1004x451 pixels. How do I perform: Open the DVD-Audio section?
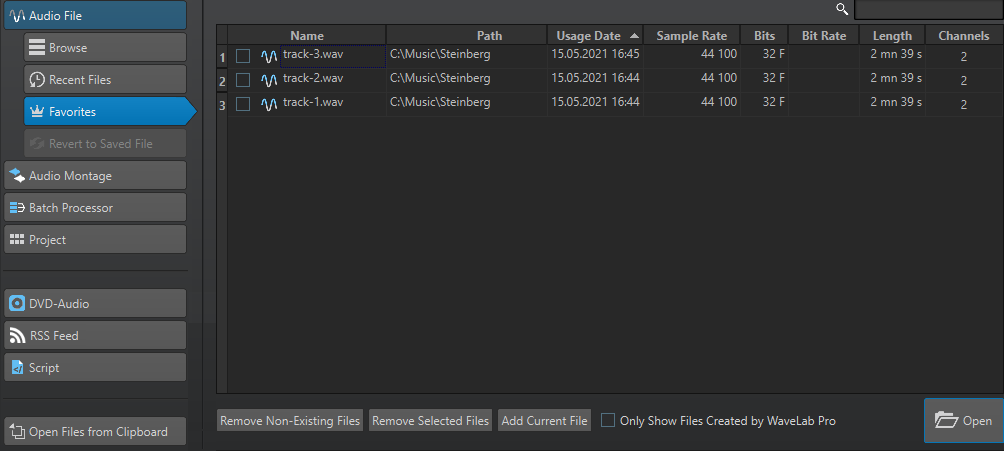[x=95, y=304]
